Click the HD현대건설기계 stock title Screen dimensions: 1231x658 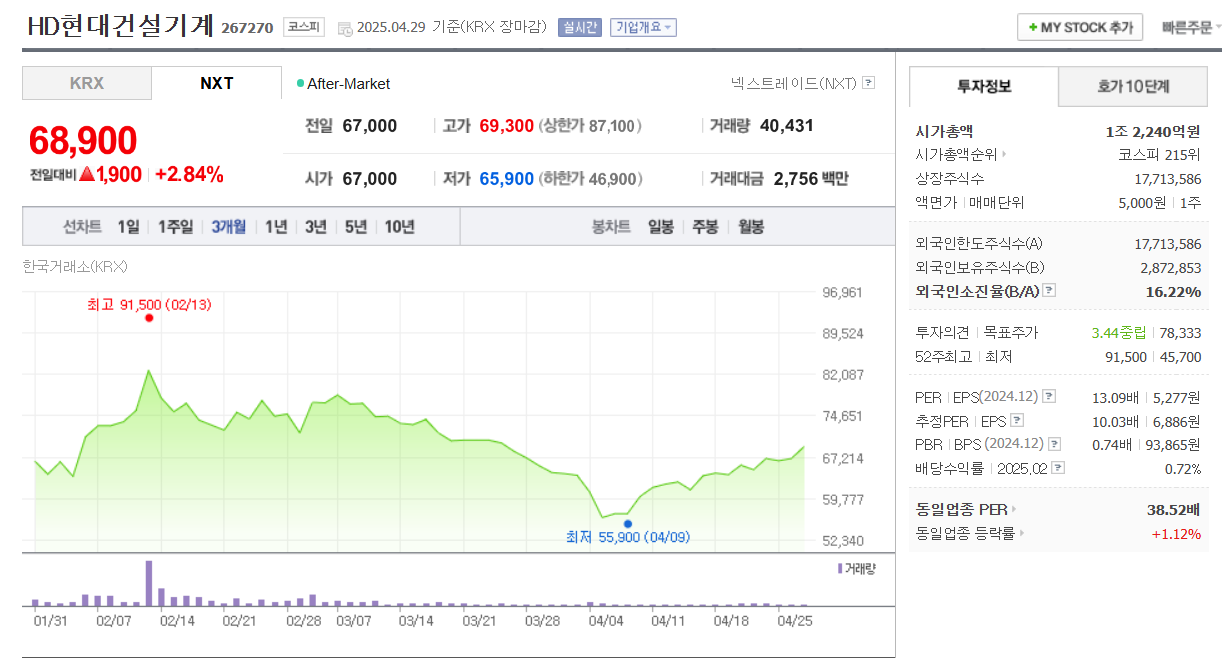pos(120,26)
